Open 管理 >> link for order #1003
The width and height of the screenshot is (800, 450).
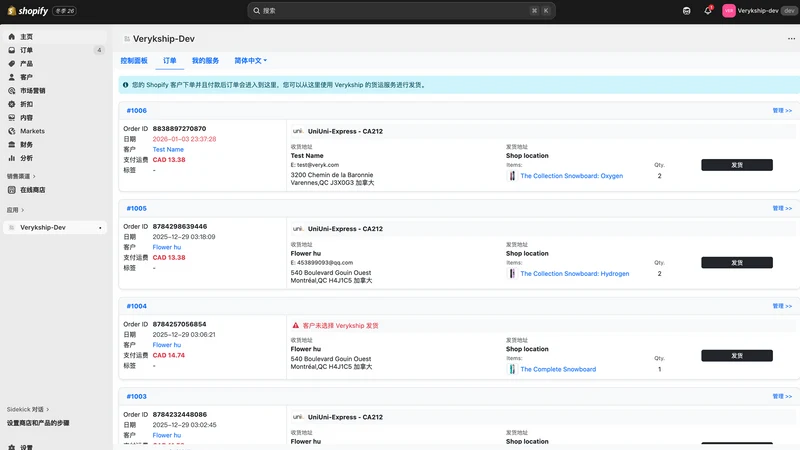782,396
